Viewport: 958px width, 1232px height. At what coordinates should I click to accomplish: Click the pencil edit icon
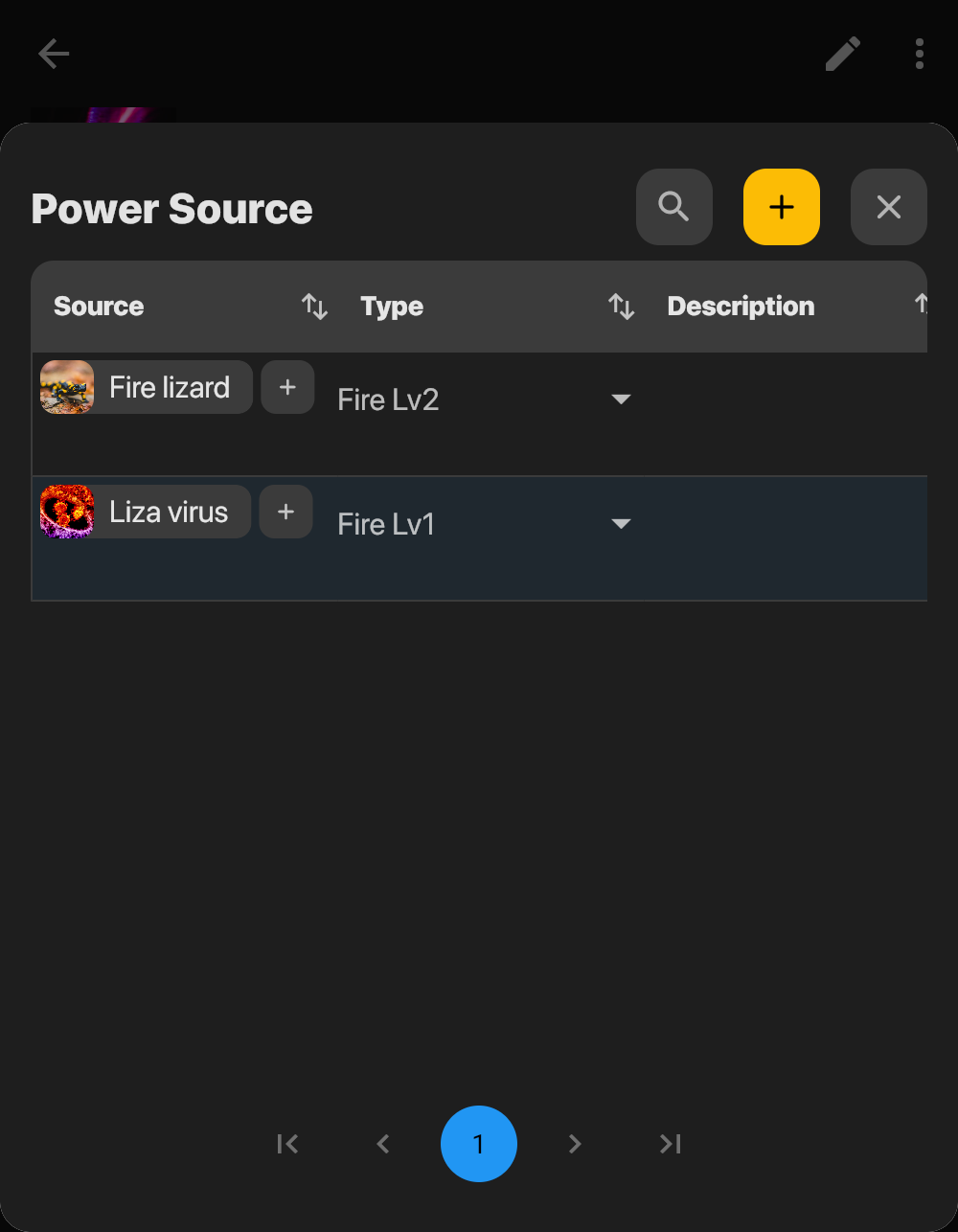[x=843, y=54]
